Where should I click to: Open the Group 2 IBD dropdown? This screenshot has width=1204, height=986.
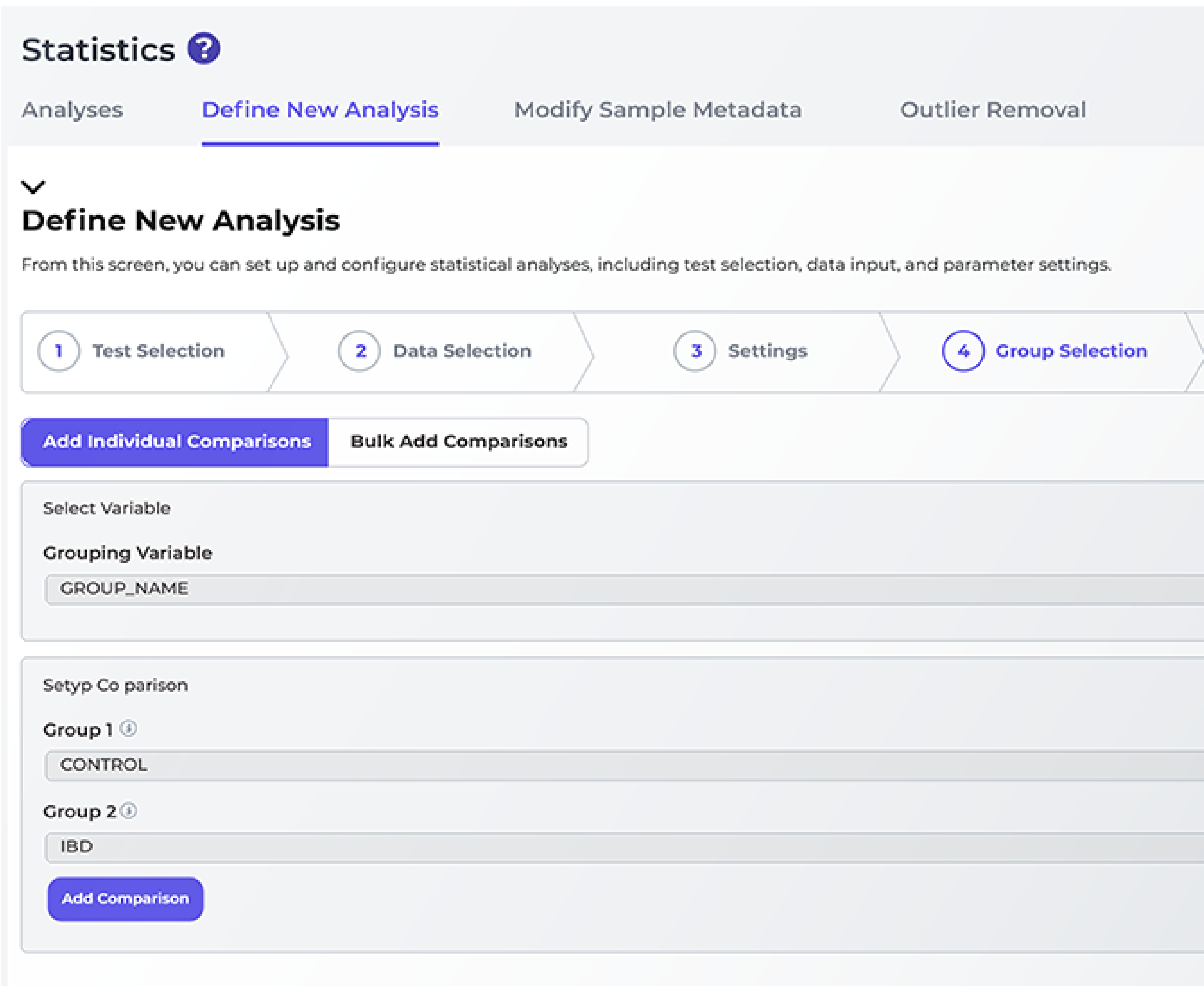tap(624, 847)
